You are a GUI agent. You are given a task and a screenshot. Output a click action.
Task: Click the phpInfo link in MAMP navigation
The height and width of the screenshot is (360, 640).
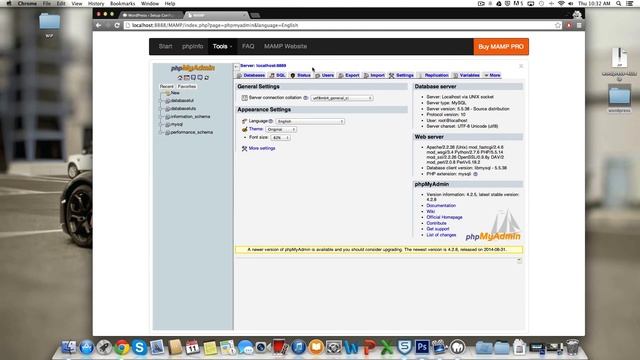[193, 47]
